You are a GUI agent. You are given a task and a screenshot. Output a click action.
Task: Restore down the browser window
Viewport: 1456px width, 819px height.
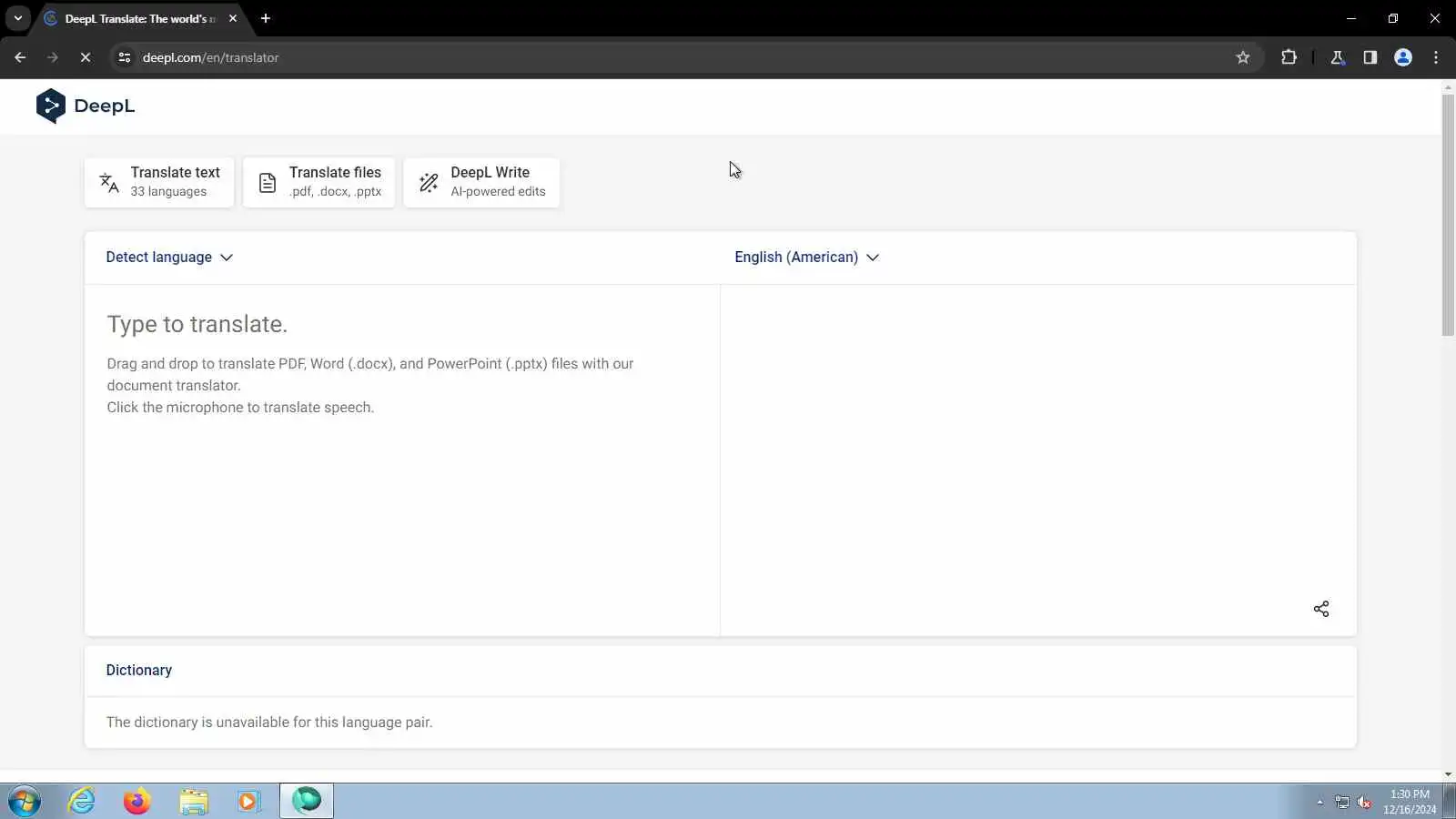pyautogui.click(x=1393, y=18)
